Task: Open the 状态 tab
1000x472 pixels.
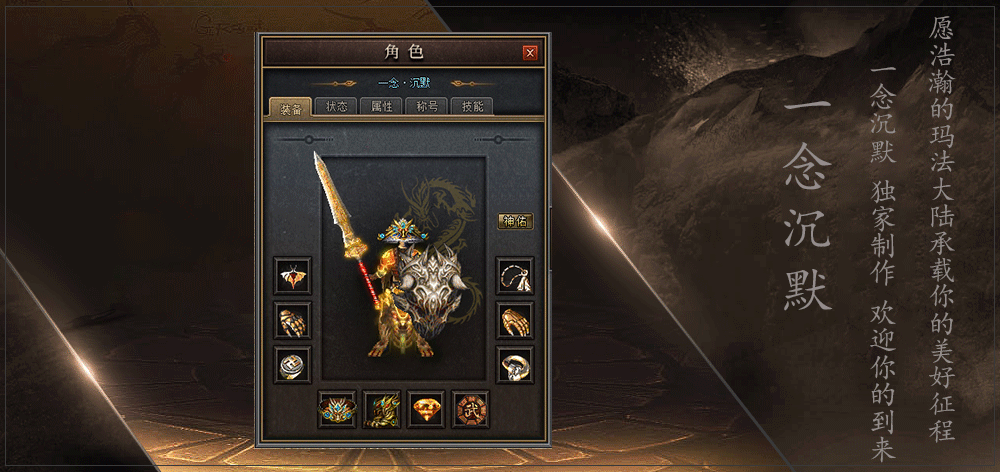Action: [337, 107]
